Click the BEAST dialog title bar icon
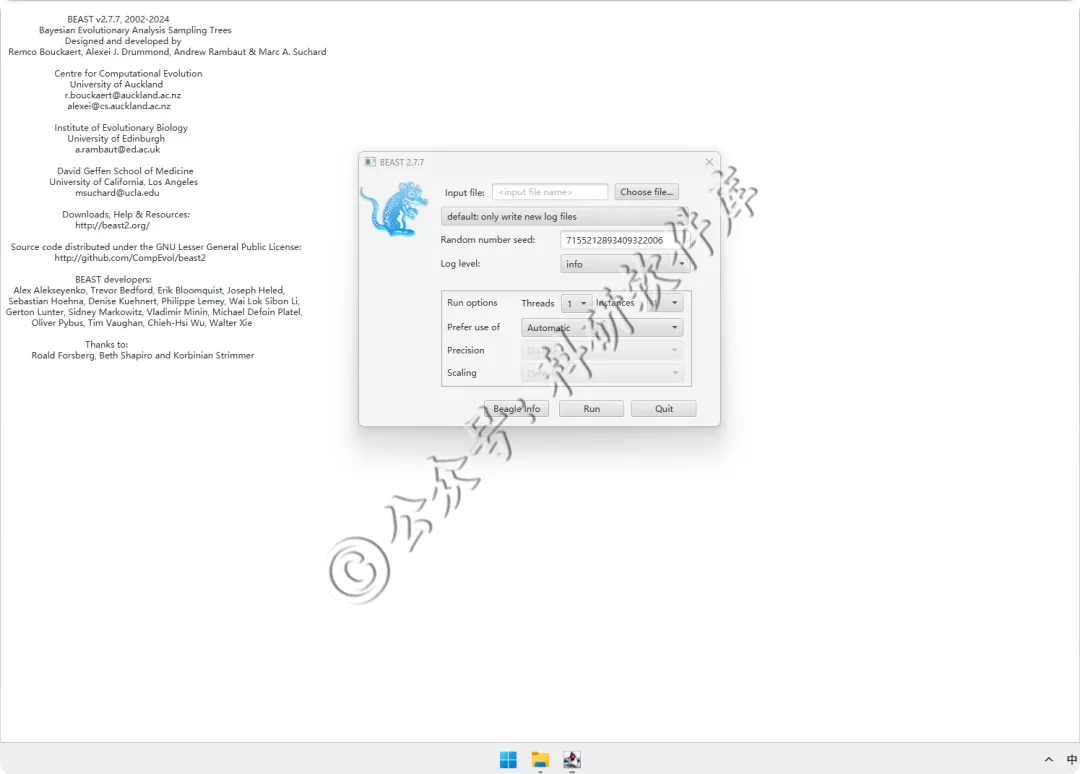The image size is (1080, 774). [370, 162]
